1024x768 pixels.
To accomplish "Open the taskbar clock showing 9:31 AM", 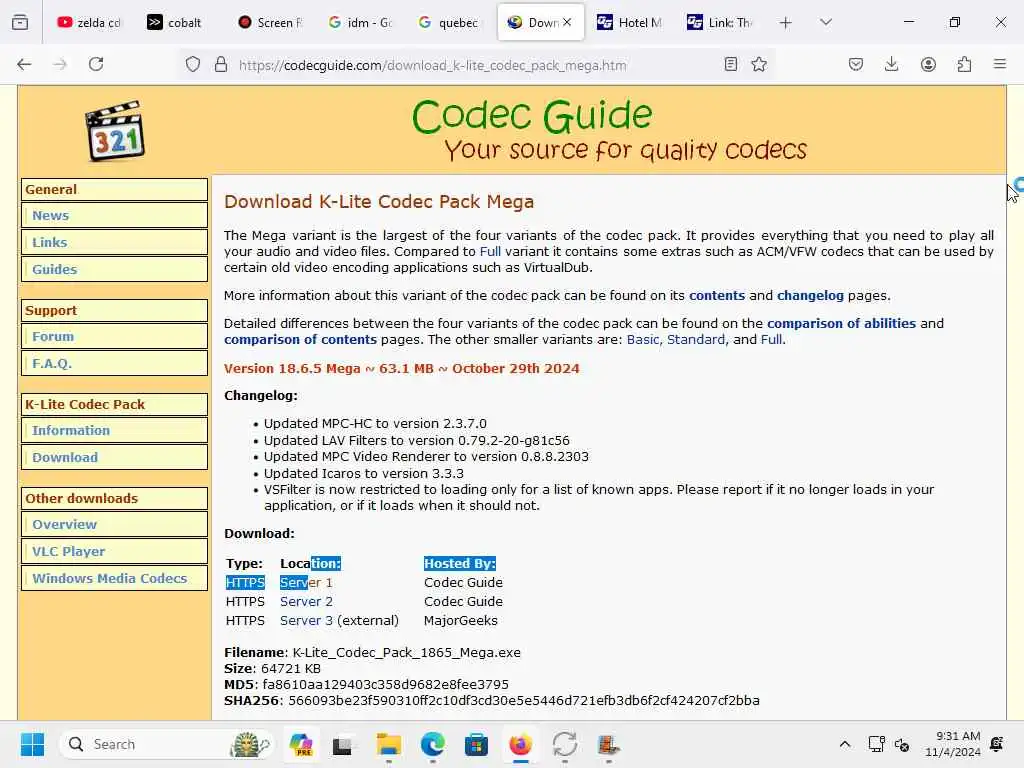I will click(x=953, y=744).
